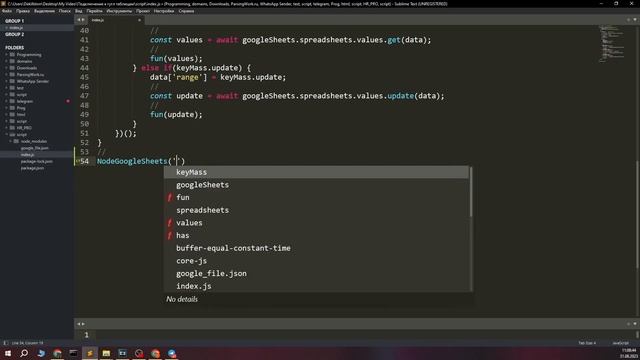This screenshot has height=360, width=640.
Task: Choose buffer-equal-constant-time suggestion
Action: 317,248
